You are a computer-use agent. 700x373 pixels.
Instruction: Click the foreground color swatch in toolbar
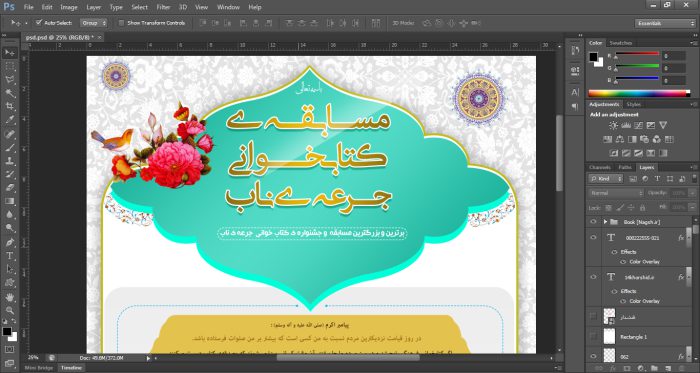click(7, 332)
